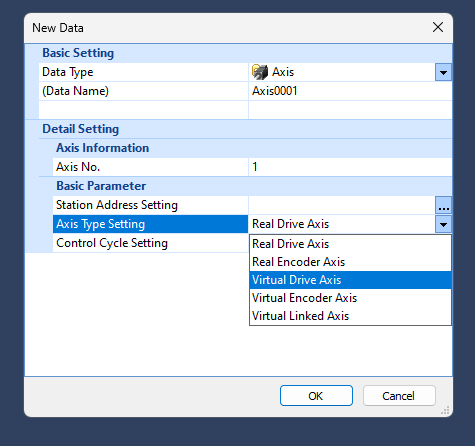Click the Basic Setting section header

(78, 53)
